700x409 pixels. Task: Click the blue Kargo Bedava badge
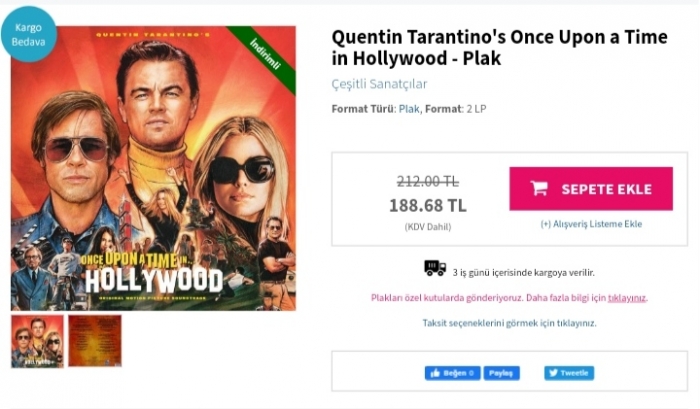pyautogui.click(x=29, y=34)
